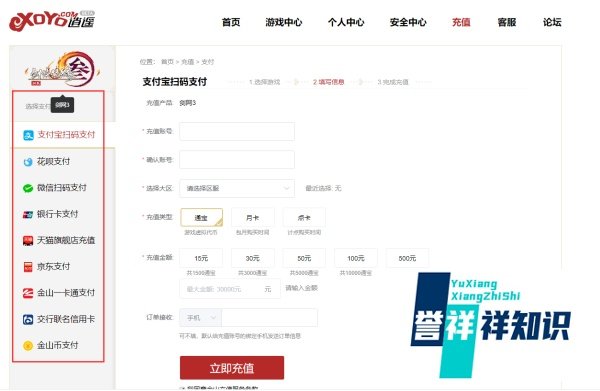Choose 月卡 recharge type
This screenshot has width=600, height=391.
coord(253,218)
